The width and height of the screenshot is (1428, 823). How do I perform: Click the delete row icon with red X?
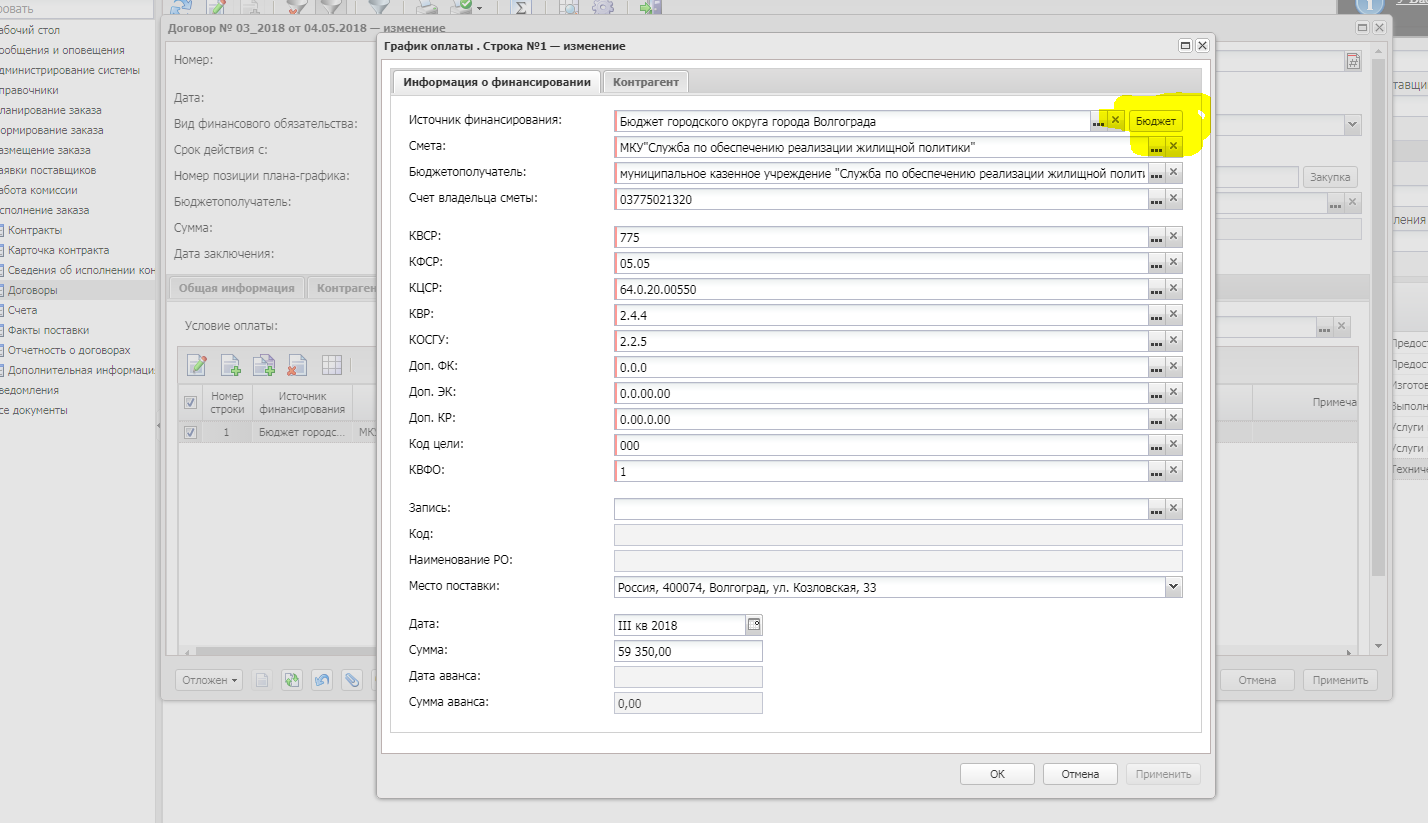297,365
